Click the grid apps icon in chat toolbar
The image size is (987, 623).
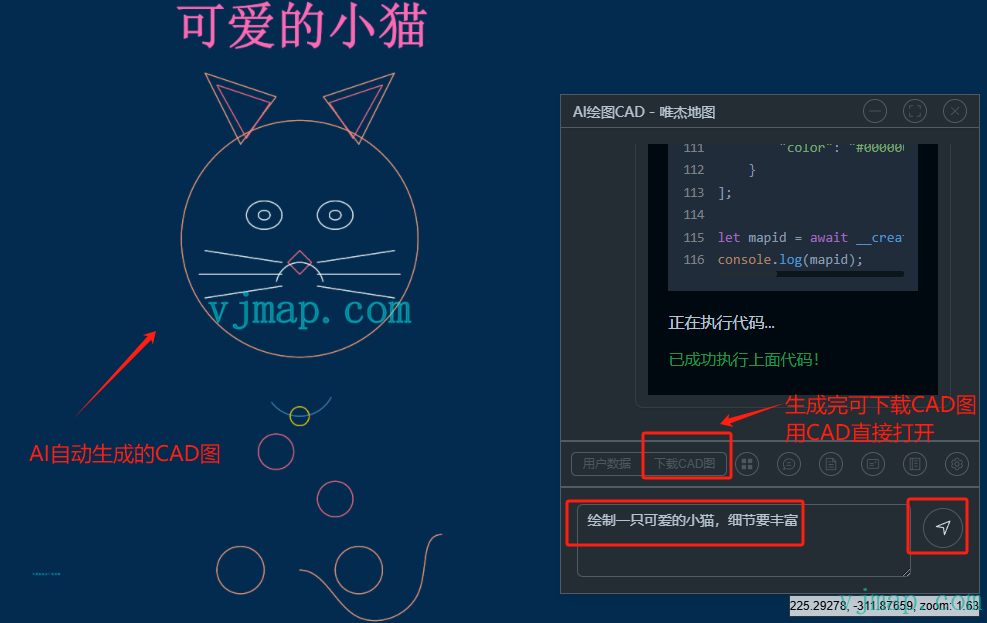[x=747, y=464]
